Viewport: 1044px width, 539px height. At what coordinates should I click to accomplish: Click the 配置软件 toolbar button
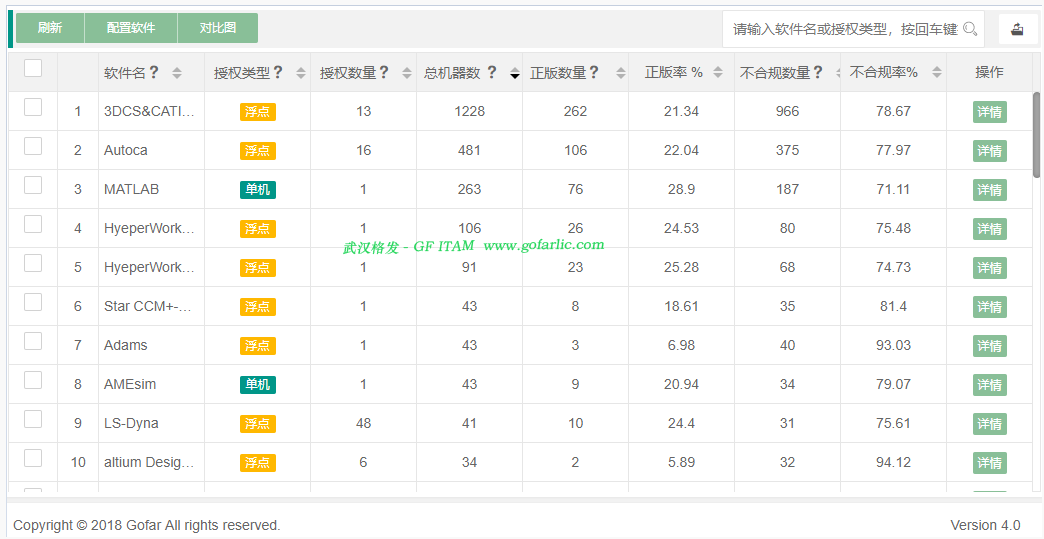click(131, 28)
